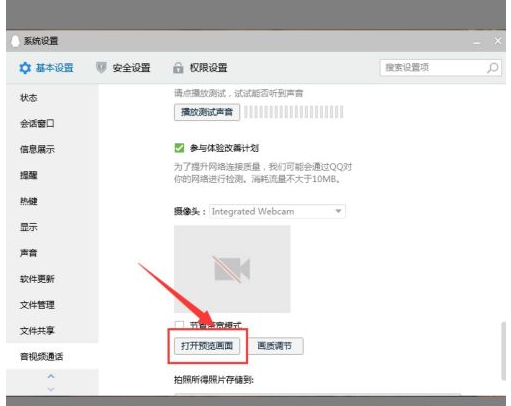511x406 pixels.
Task: Click the vertical scrollbar on the right
Action: pos(503,351)
